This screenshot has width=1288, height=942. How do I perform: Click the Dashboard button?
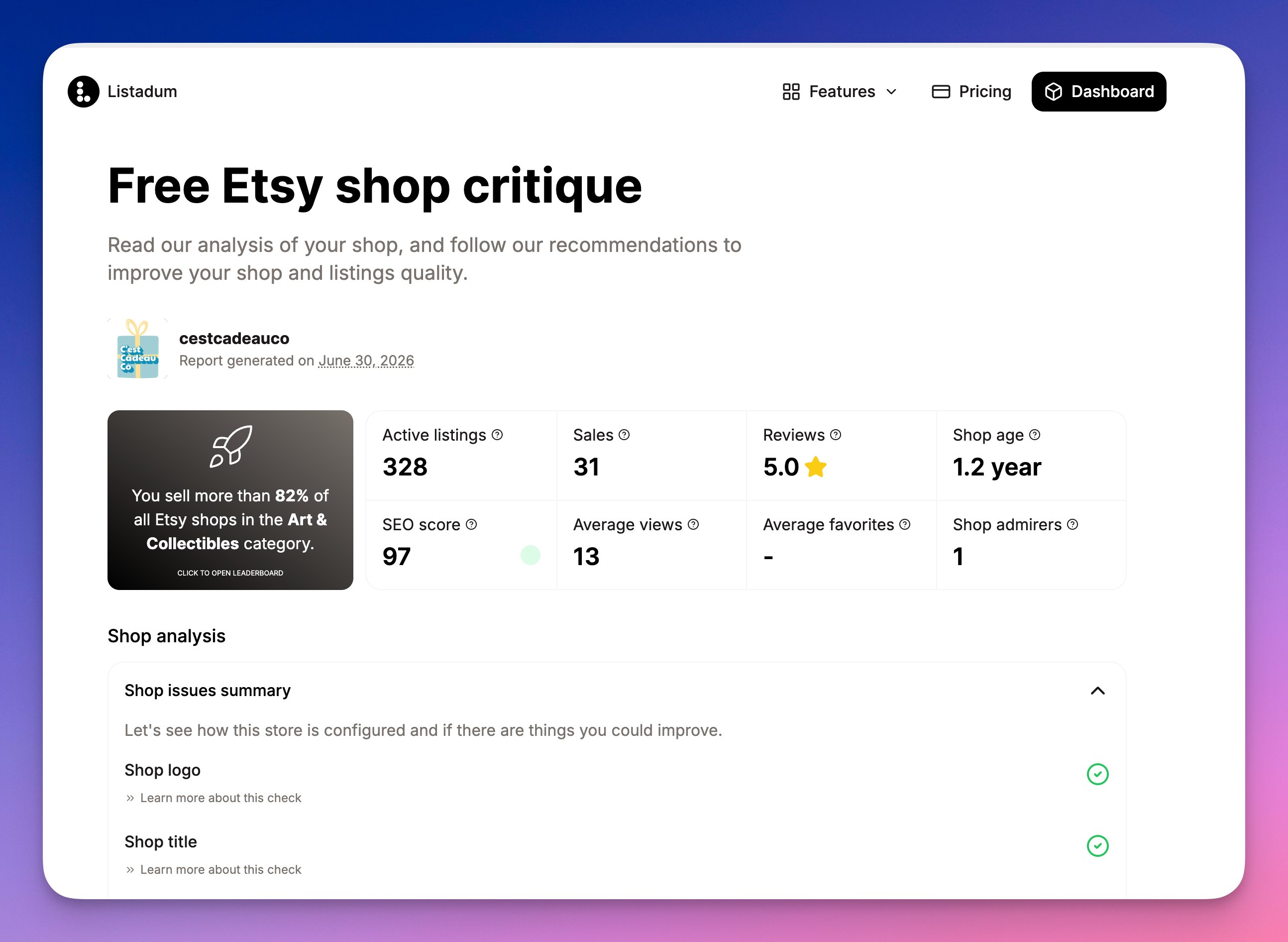pyautogui.click(x=1098, y=91)
